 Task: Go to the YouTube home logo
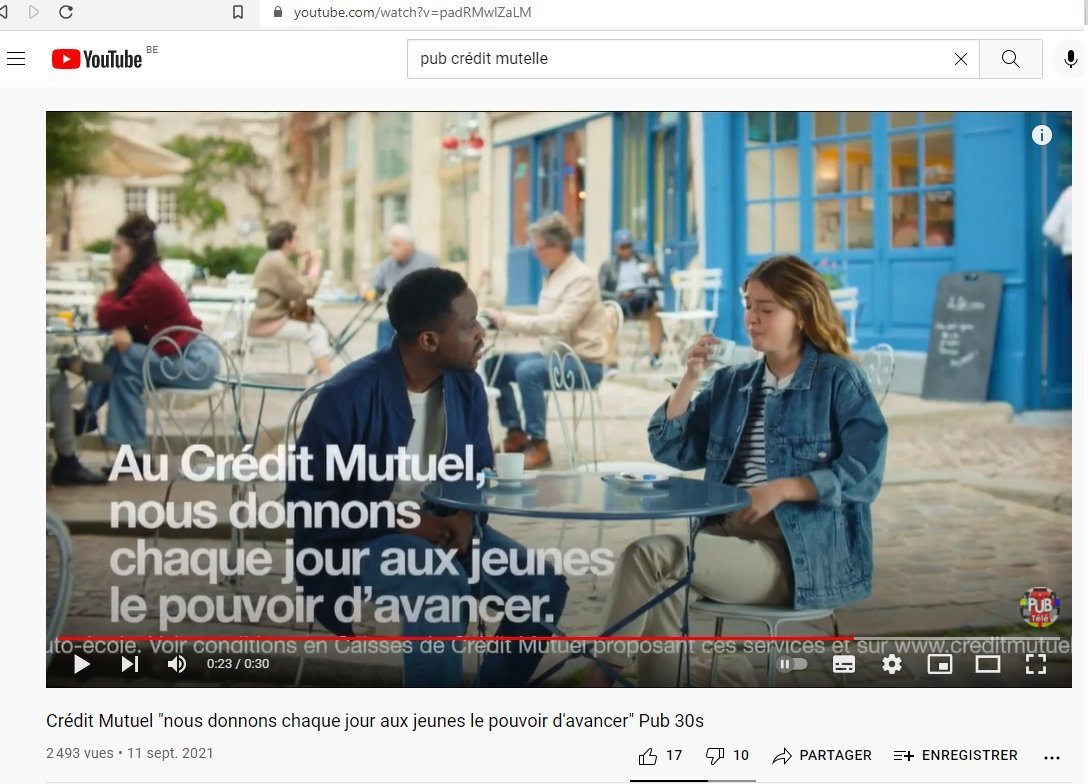96,59
